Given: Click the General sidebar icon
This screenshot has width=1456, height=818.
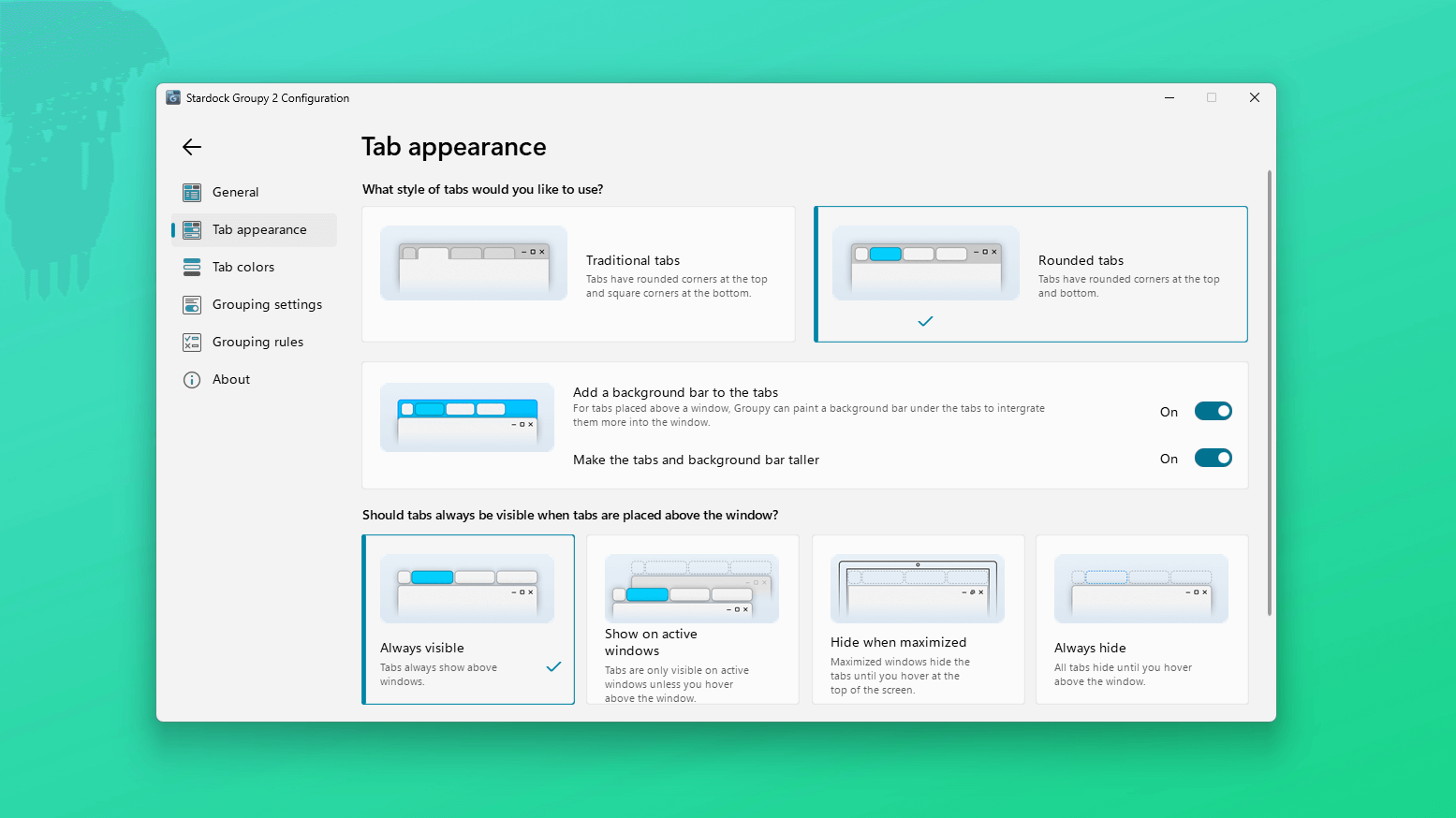Looking at the screenshot, I should [192, 192].
